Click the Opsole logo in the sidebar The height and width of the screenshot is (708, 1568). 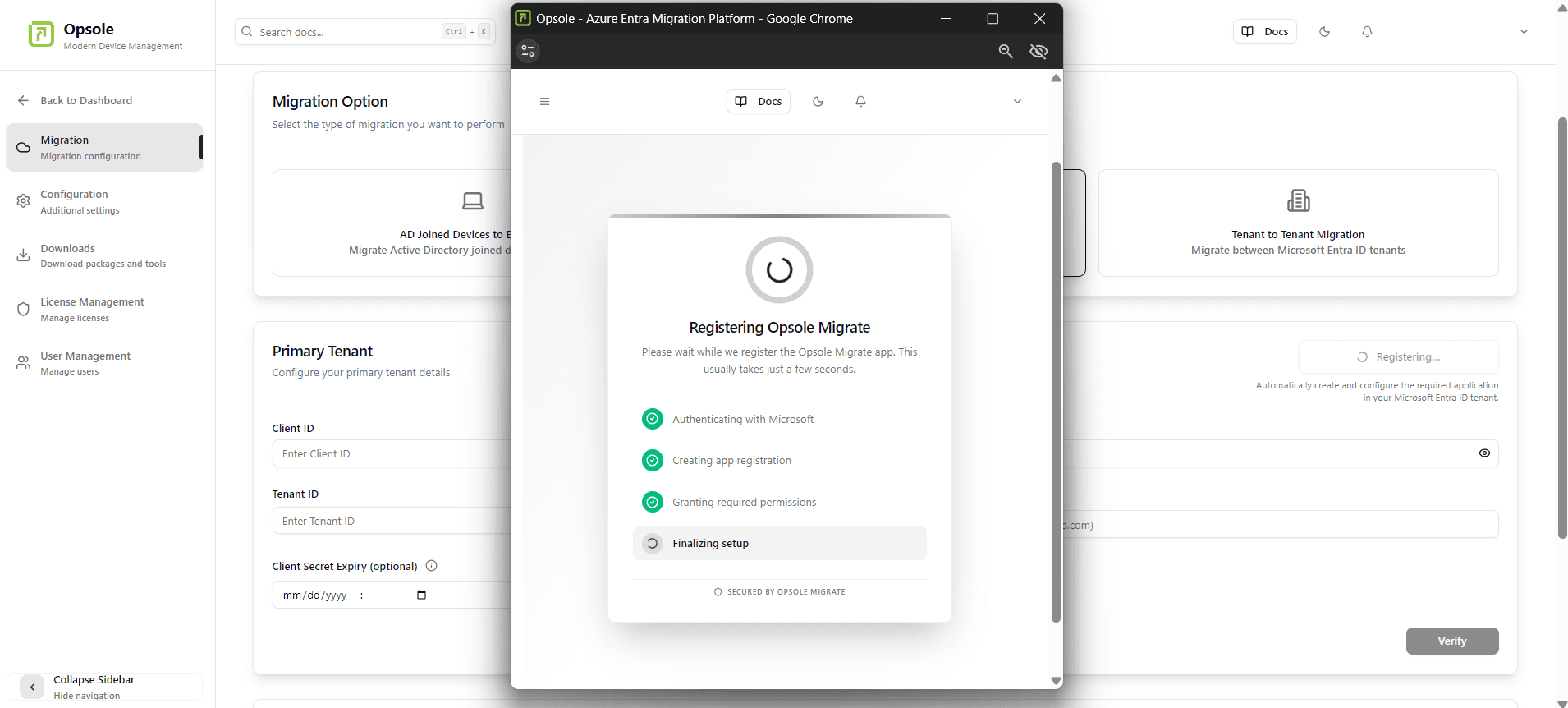point(41,34)
